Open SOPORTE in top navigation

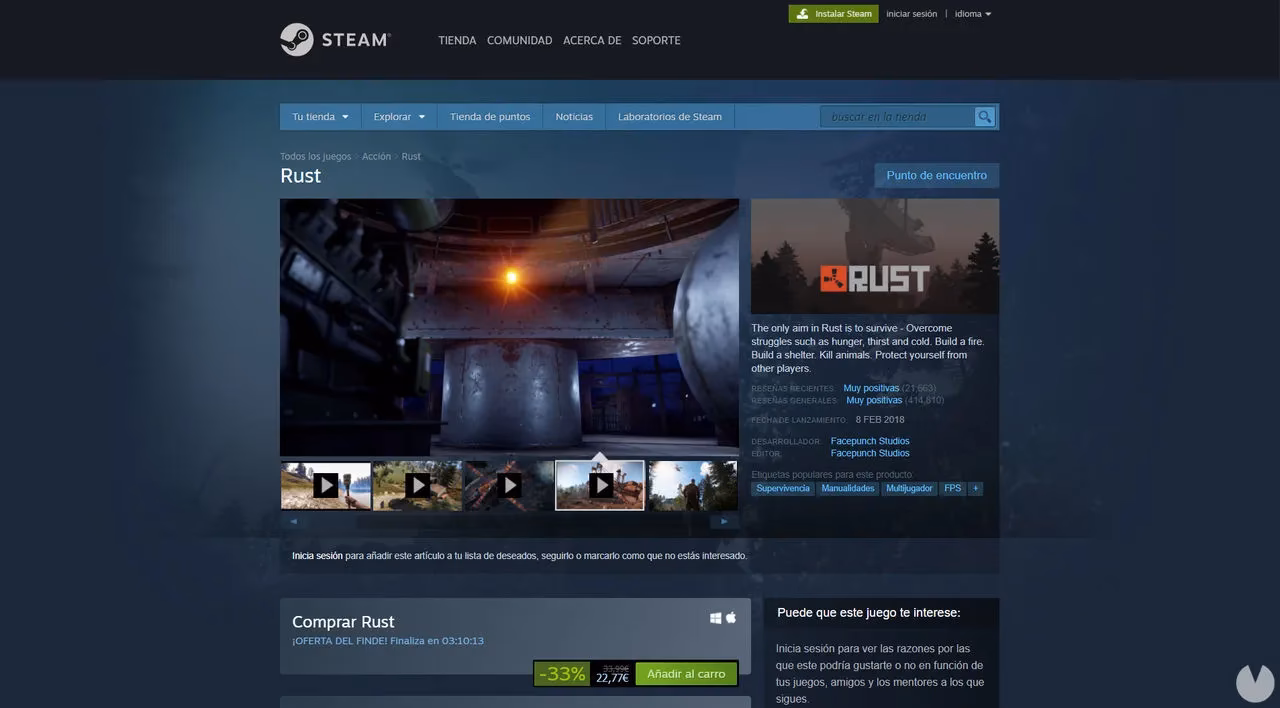[x=656, y=40]
